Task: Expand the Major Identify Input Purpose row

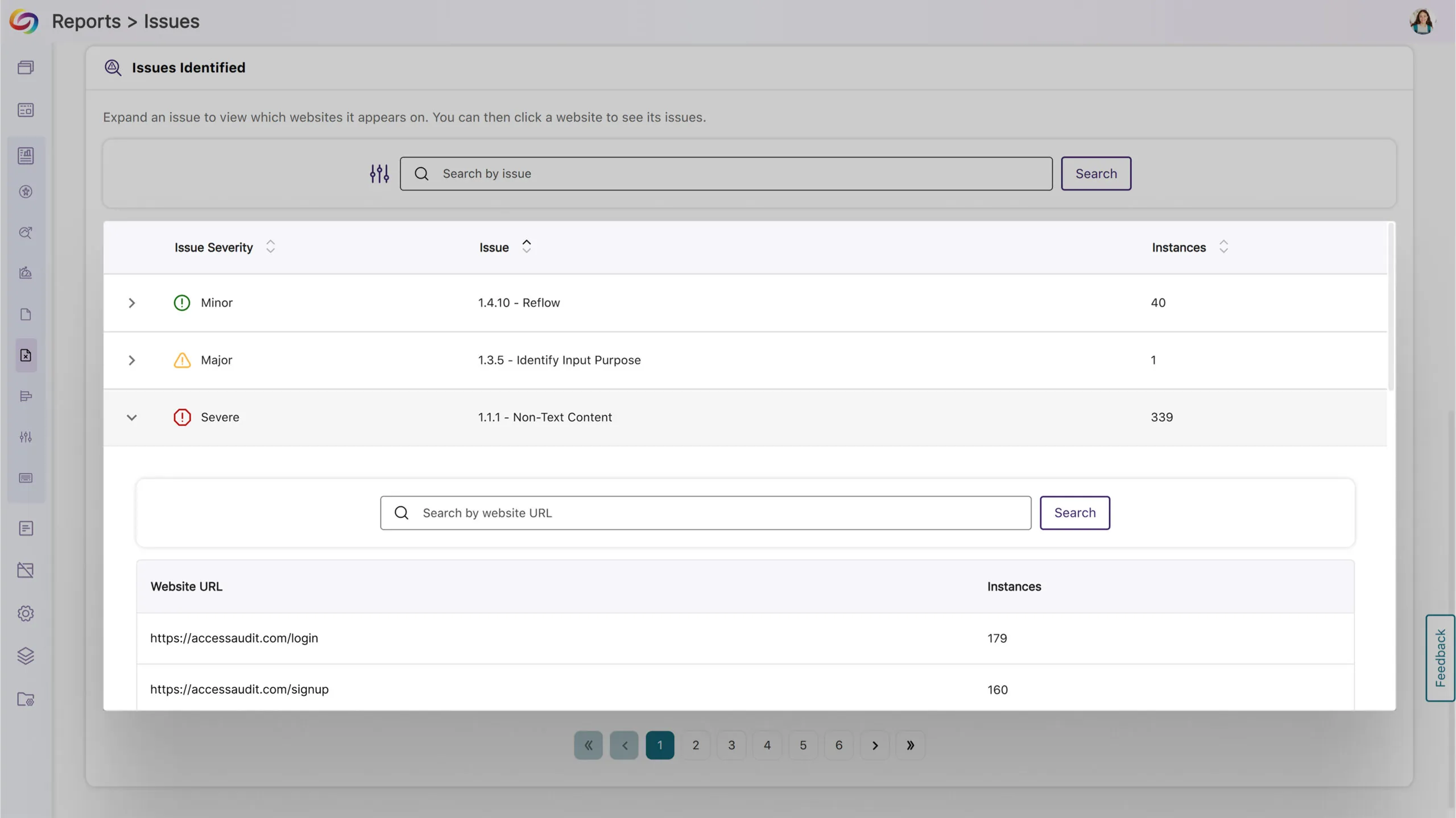Action: 131,360
